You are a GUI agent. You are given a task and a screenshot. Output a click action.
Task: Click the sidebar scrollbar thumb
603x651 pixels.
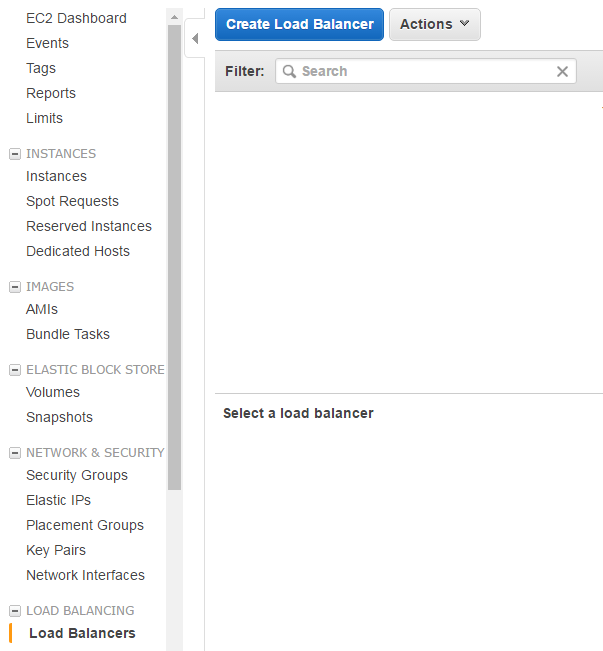coord(174,257)
